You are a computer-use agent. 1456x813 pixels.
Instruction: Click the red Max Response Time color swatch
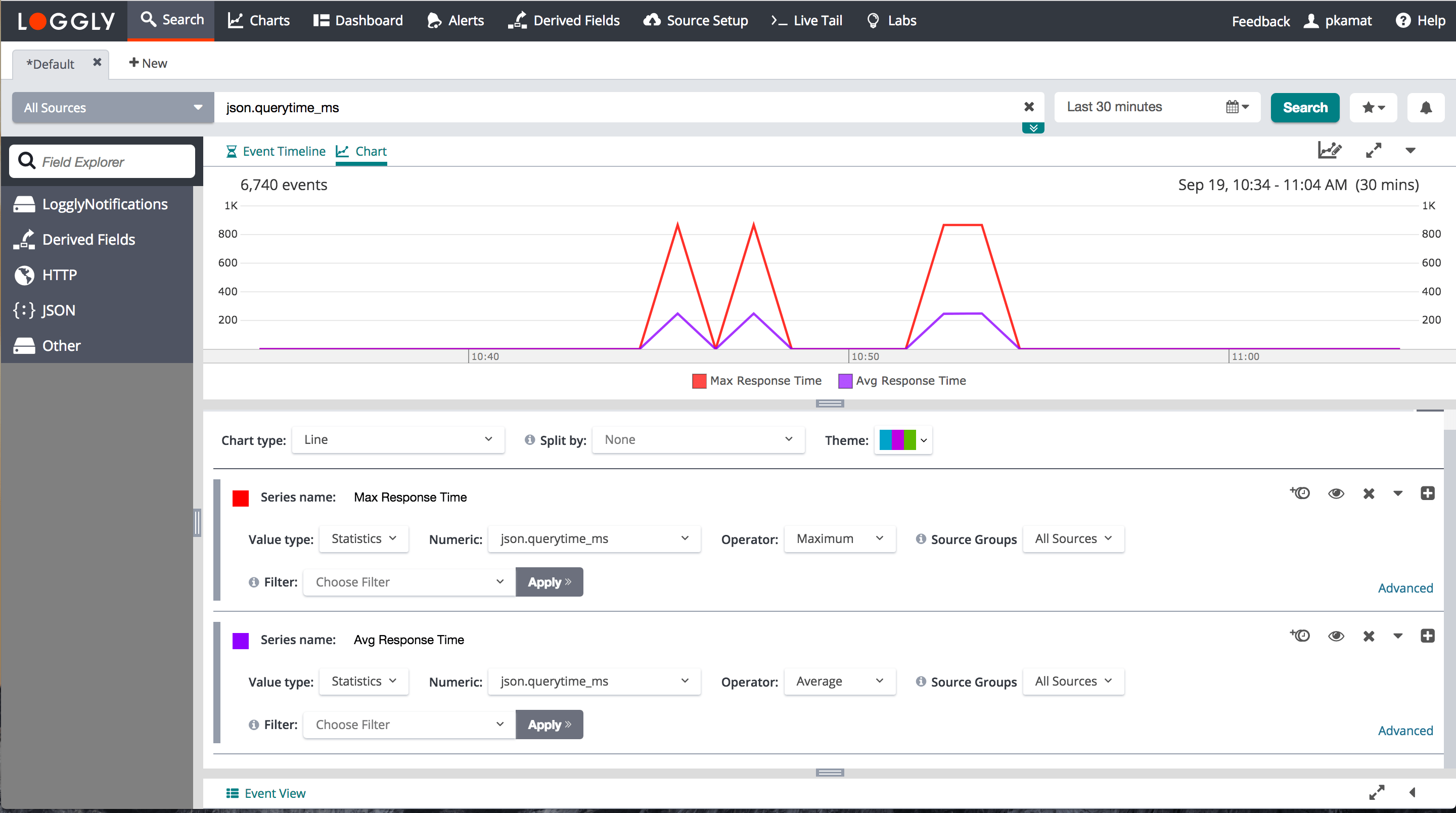click(241, 498)
